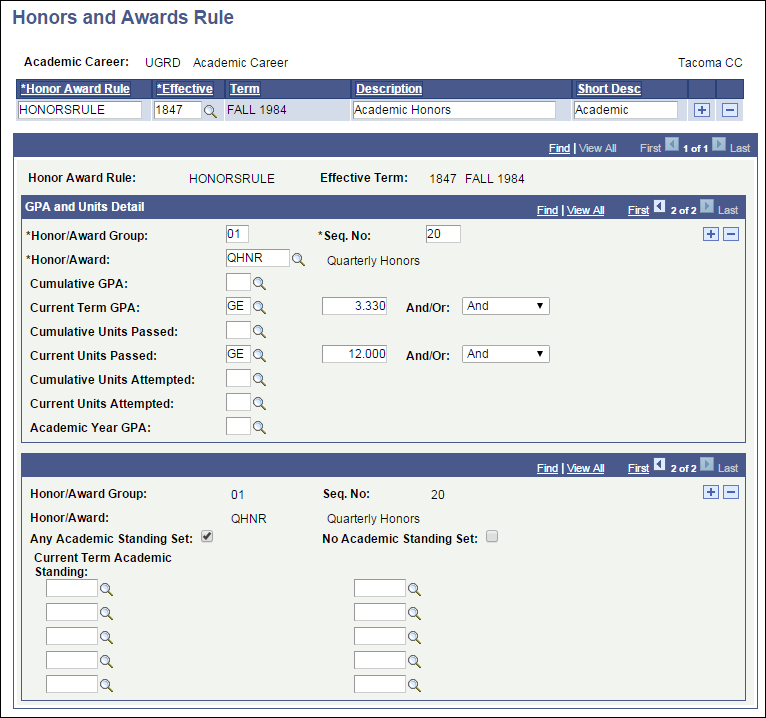Open Cumulative Units Passed lookup

pyautogui.click(x=259, y=331)
